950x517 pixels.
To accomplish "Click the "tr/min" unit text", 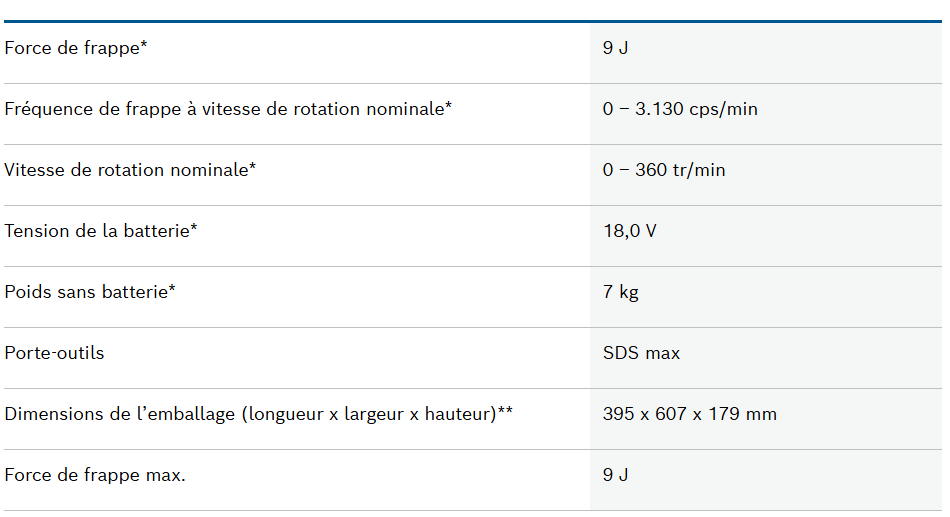I will click(699, 170).
